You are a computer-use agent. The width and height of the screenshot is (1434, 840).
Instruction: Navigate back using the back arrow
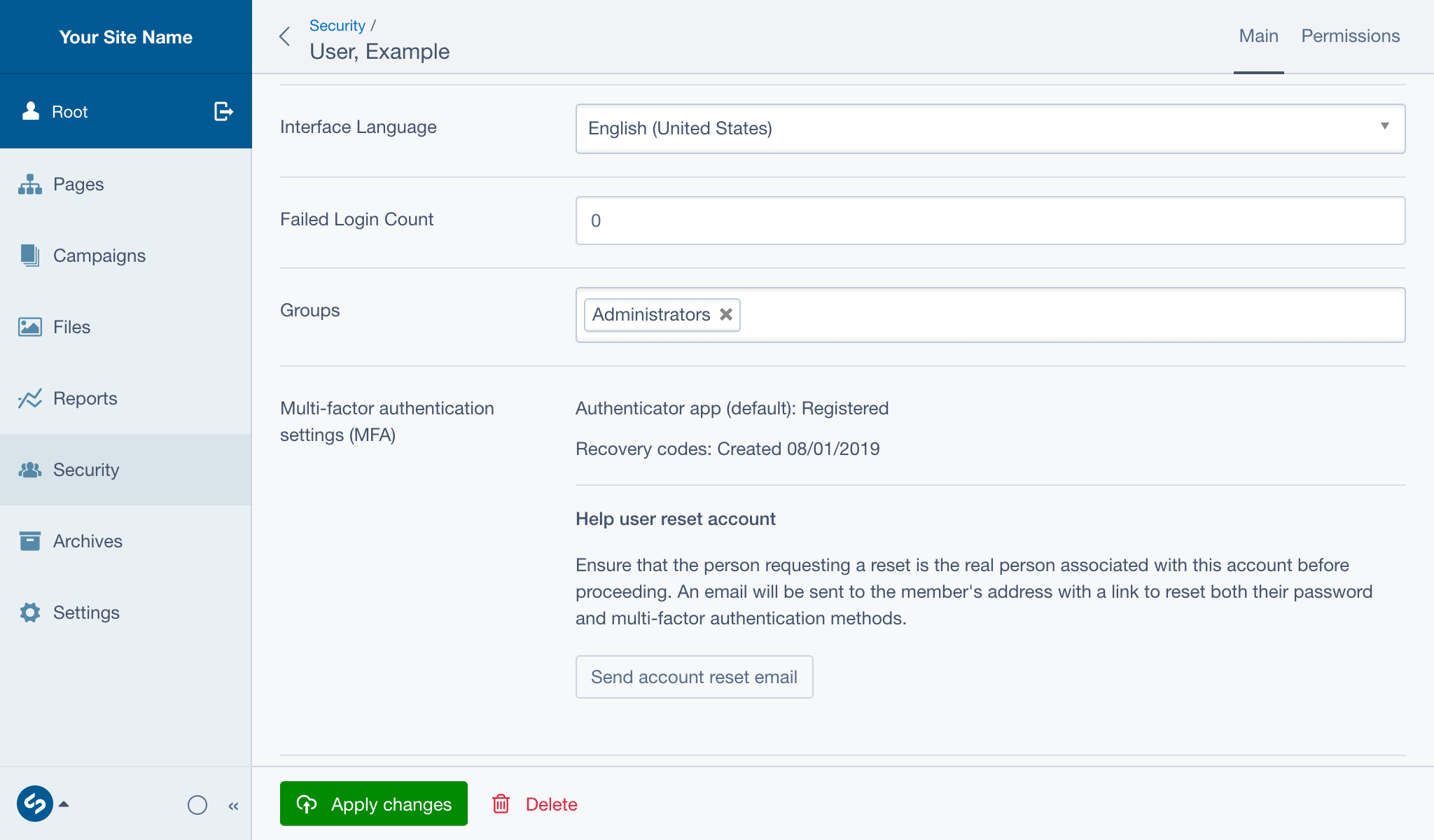click(285, 36)
